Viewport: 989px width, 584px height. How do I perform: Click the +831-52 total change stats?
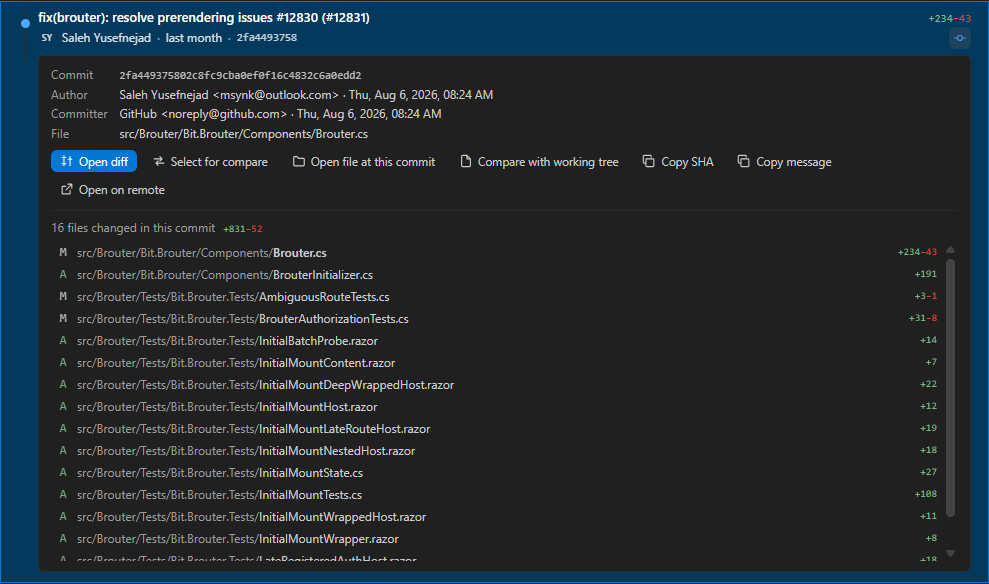(x=243, y=229)
